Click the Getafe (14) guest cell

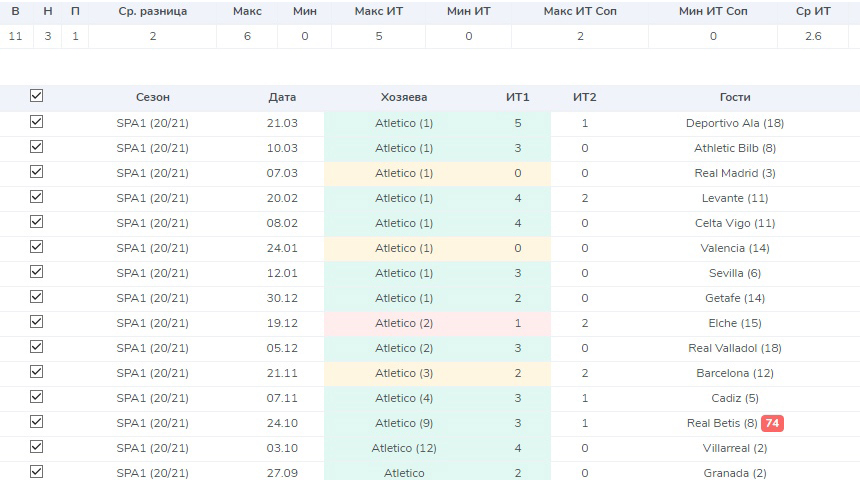[734, 298]
